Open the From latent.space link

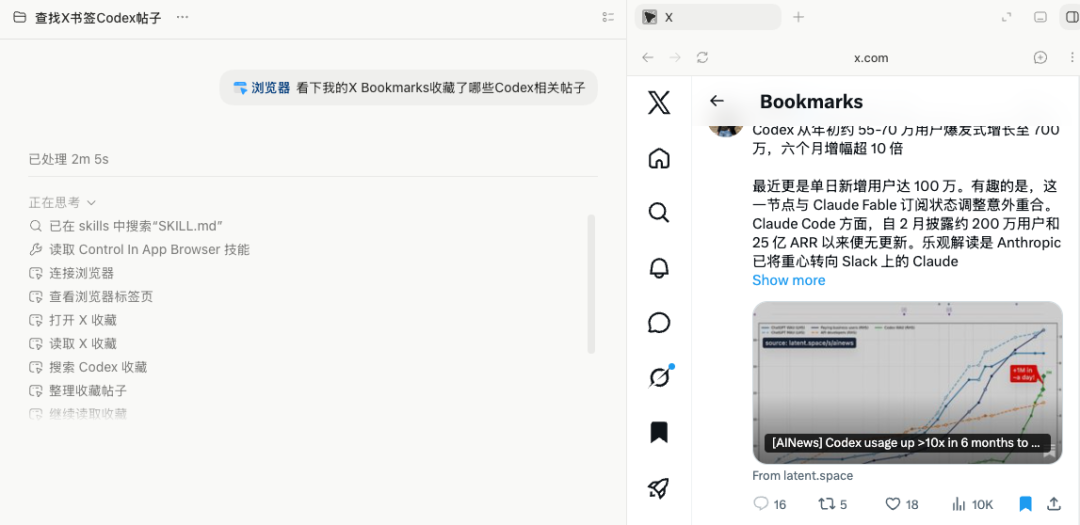tap(802, 476)
